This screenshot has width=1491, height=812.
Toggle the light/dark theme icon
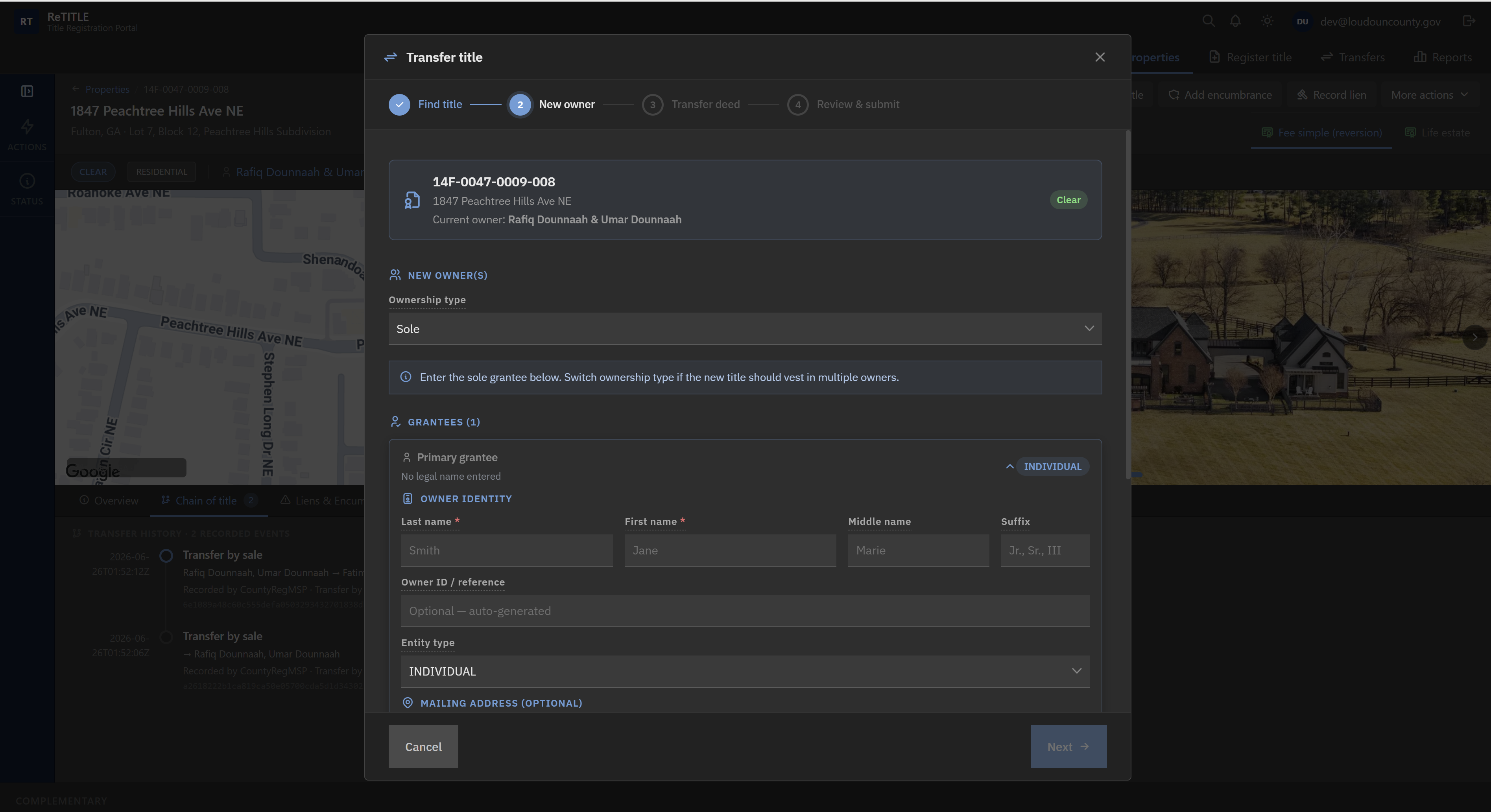[1267, 21]
